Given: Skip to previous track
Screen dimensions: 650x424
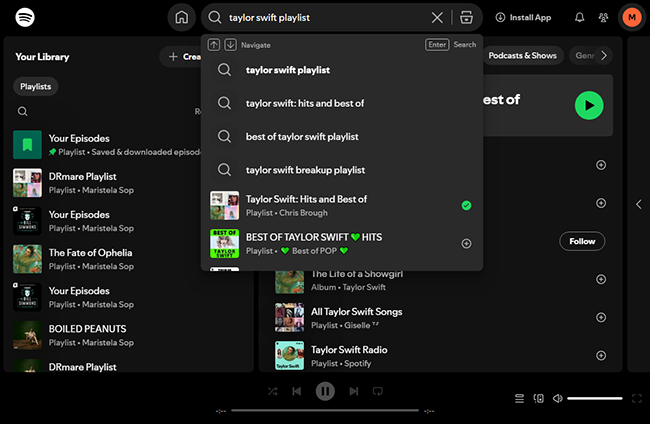Looking at the screenshot, I should coord(297,391).
